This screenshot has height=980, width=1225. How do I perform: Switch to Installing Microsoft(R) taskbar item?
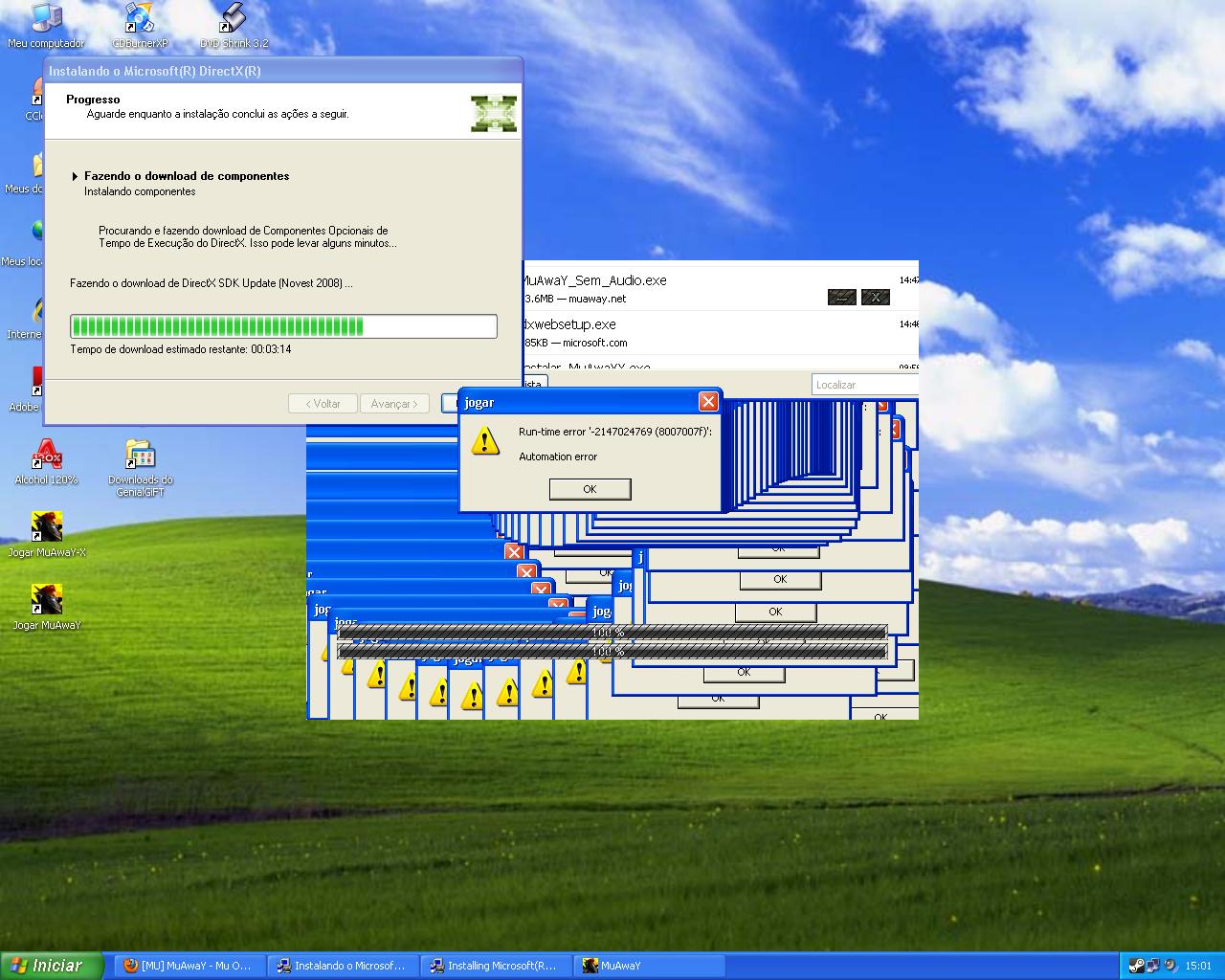pyautogui.click(x=494, y=966)
